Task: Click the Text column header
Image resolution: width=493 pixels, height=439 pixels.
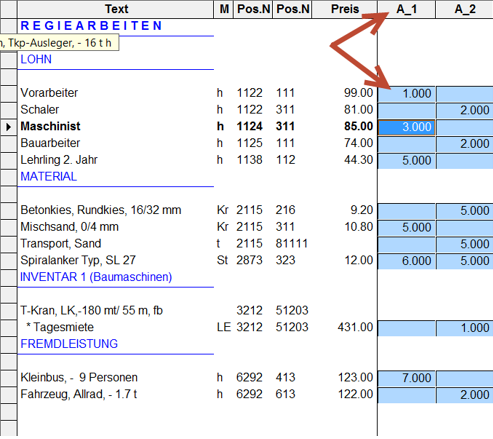Action: [116, 9]
